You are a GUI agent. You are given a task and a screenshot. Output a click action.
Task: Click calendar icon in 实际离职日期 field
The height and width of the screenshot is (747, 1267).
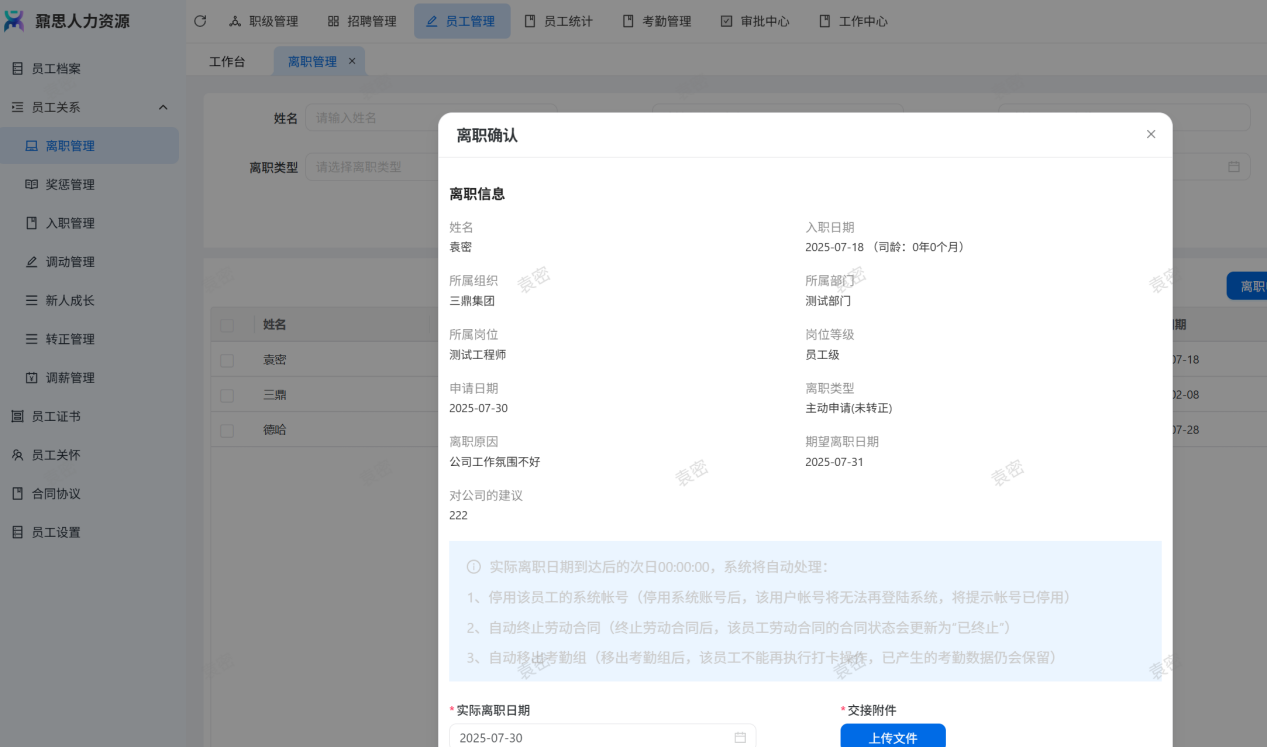click(x=740, y=738)
